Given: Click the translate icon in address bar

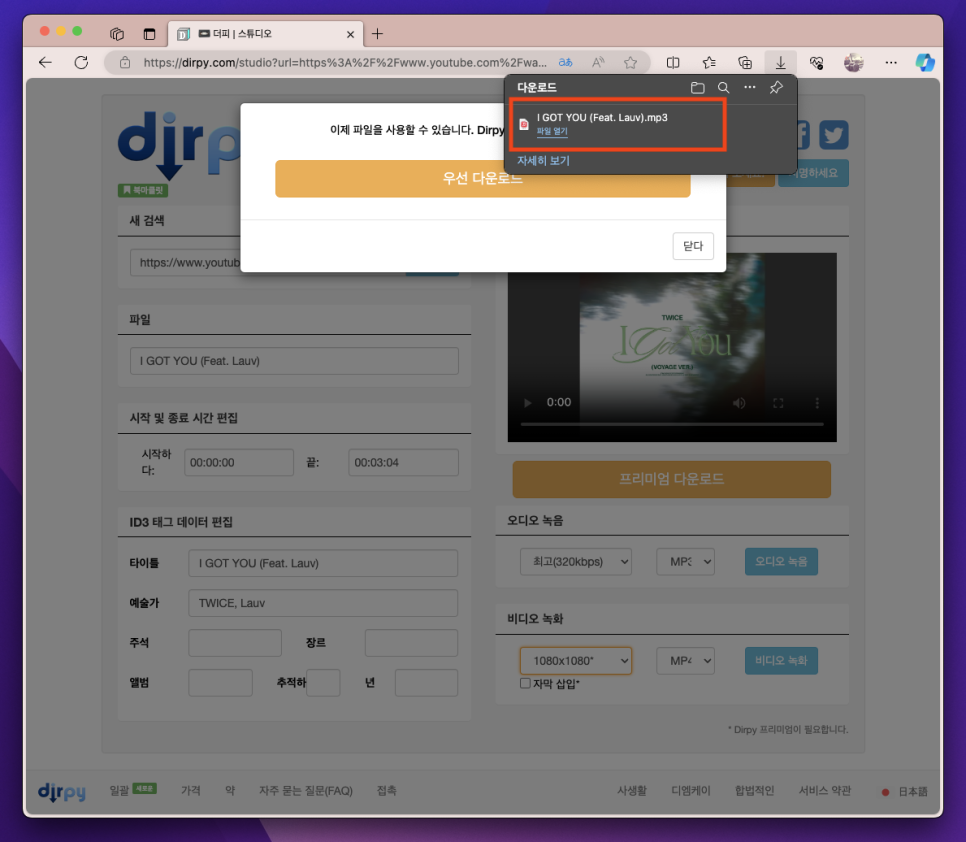Looking at the screenshot, I should [x=566, y=62].
